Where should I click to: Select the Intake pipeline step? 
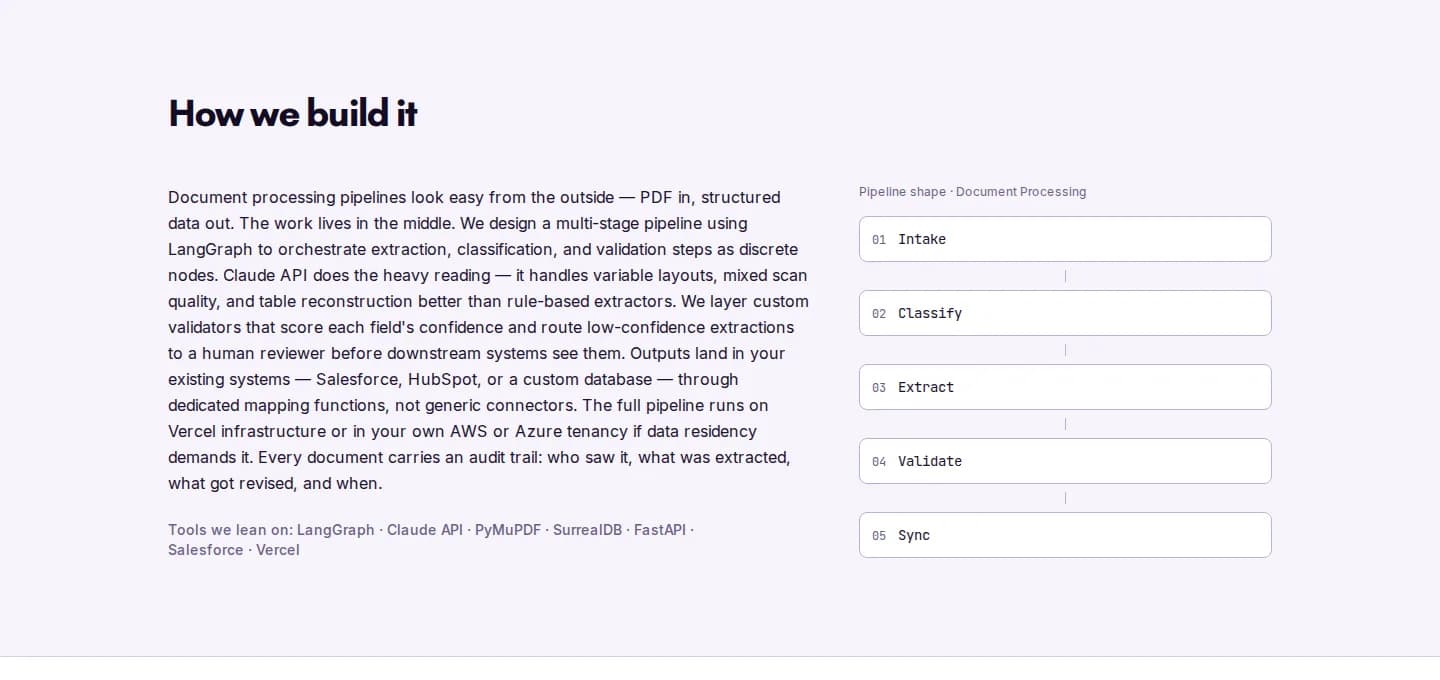[1065, 239]
